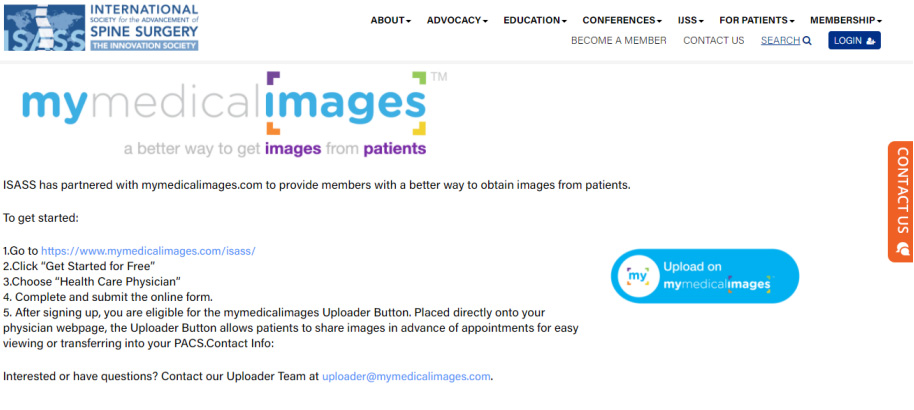Expand the ADVOCACY dropdown menu
Viewport: 914px width, 410px height.
[457, 20]
